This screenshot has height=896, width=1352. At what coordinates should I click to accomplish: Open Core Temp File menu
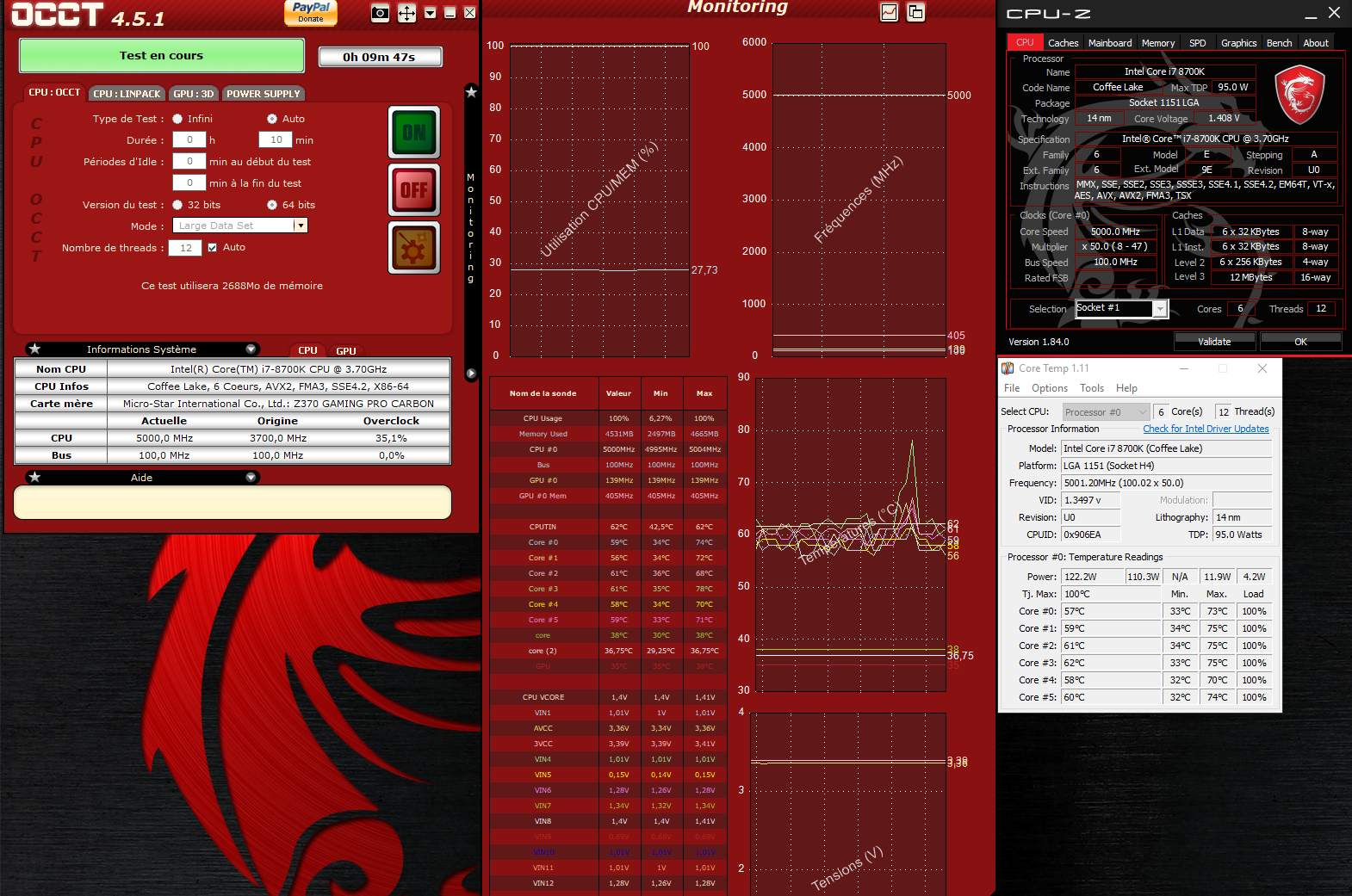(1012, 388)
